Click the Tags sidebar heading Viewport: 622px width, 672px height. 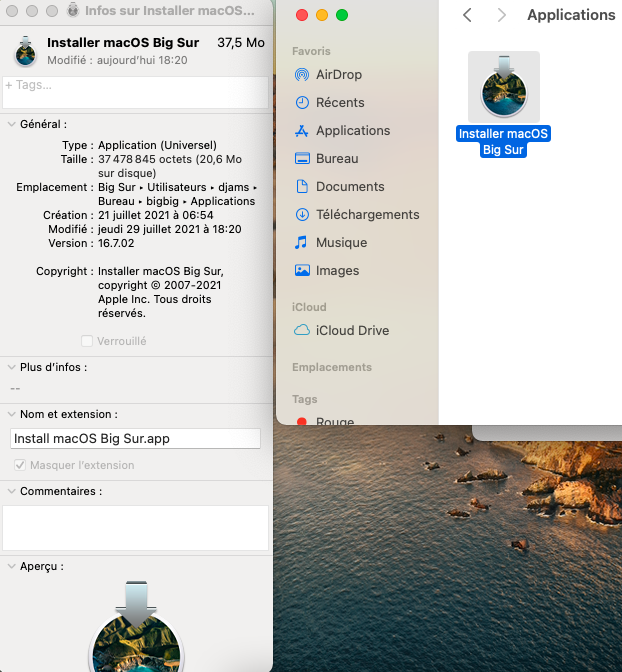(305, 399)
